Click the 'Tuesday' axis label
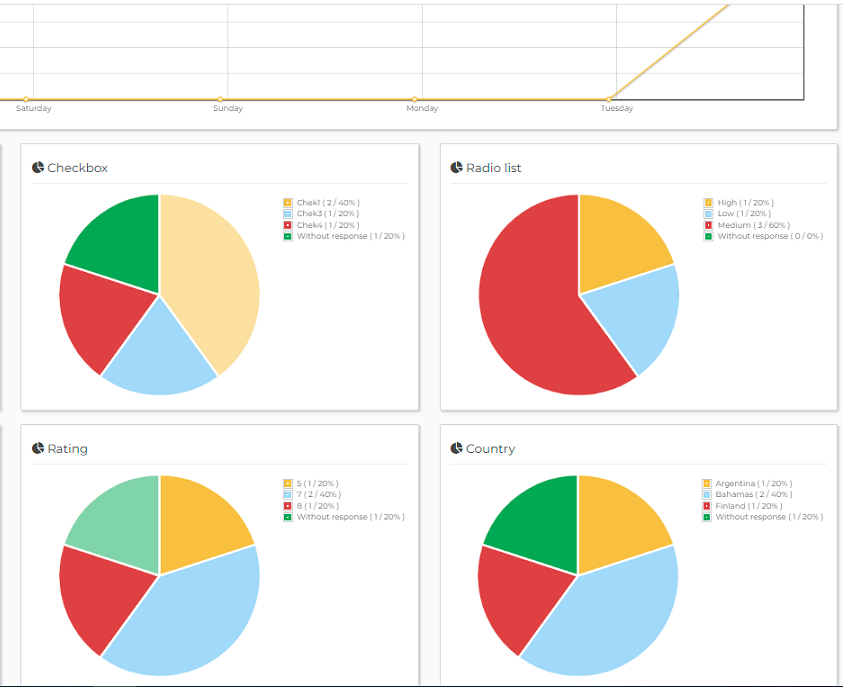This screenshot has height=687, width=843. (617, 108)
